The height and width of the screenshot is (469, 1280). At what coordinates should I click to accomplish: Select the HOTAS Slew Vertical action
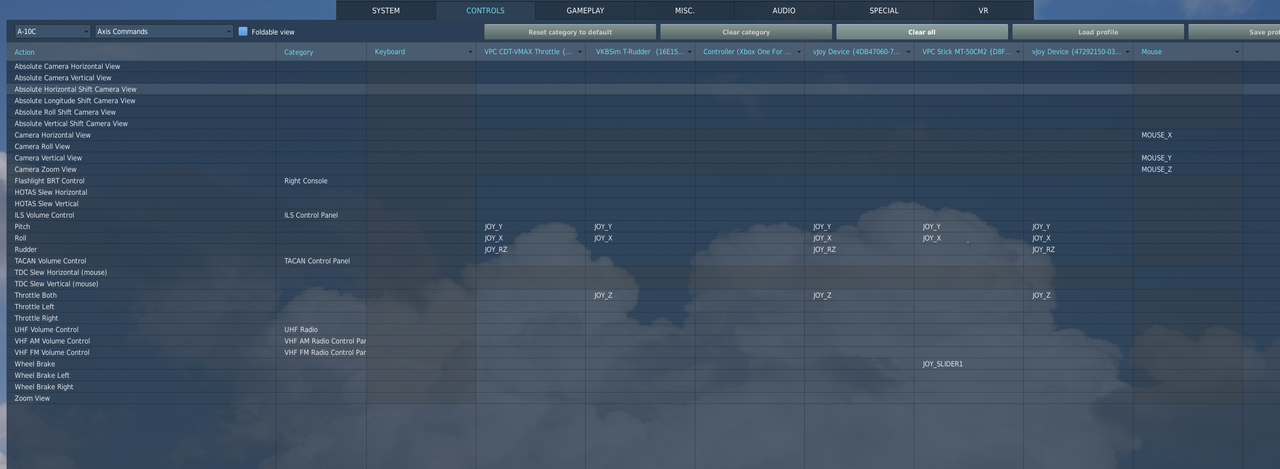point(46,204)
